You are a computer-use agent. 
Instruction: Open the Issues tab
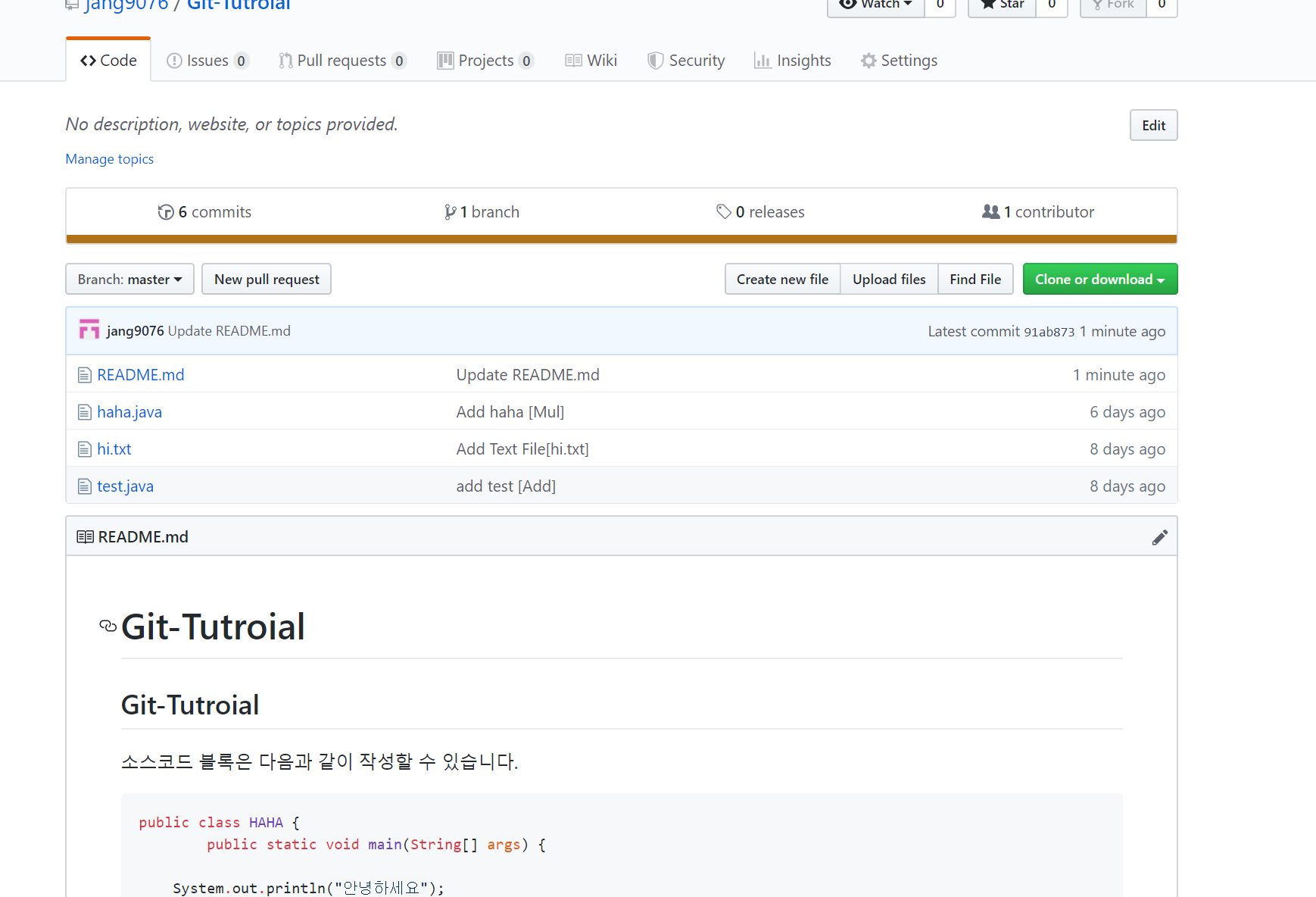[x=207, y=61]
